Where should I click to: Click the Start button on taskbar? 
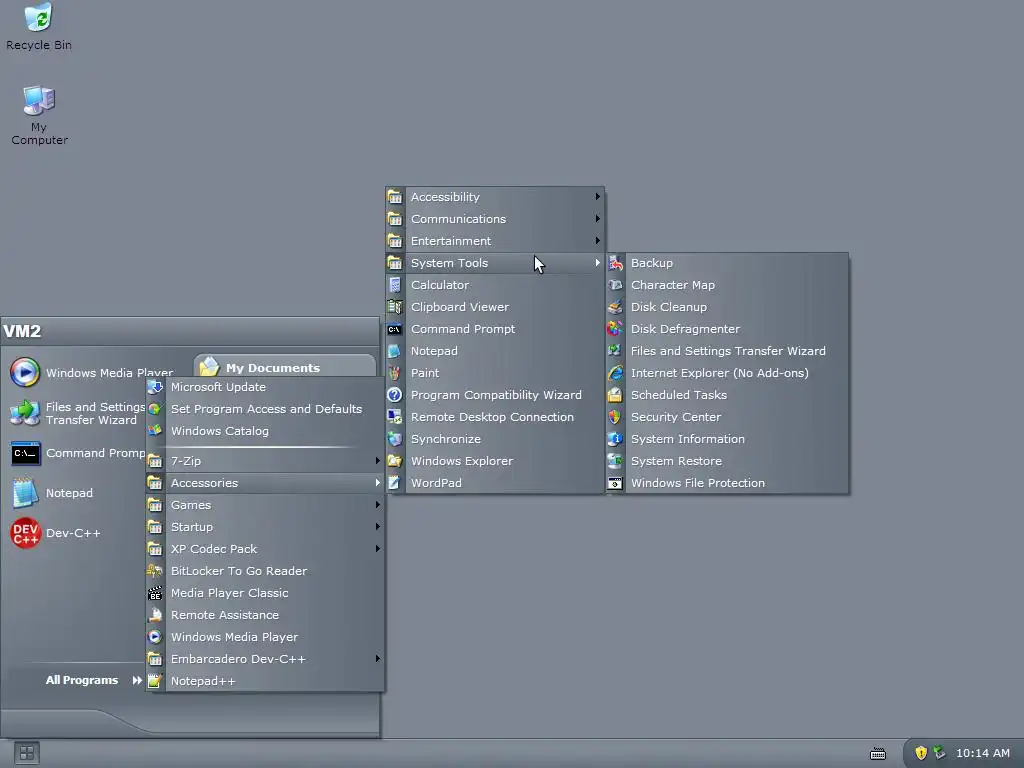pos(27,753)
